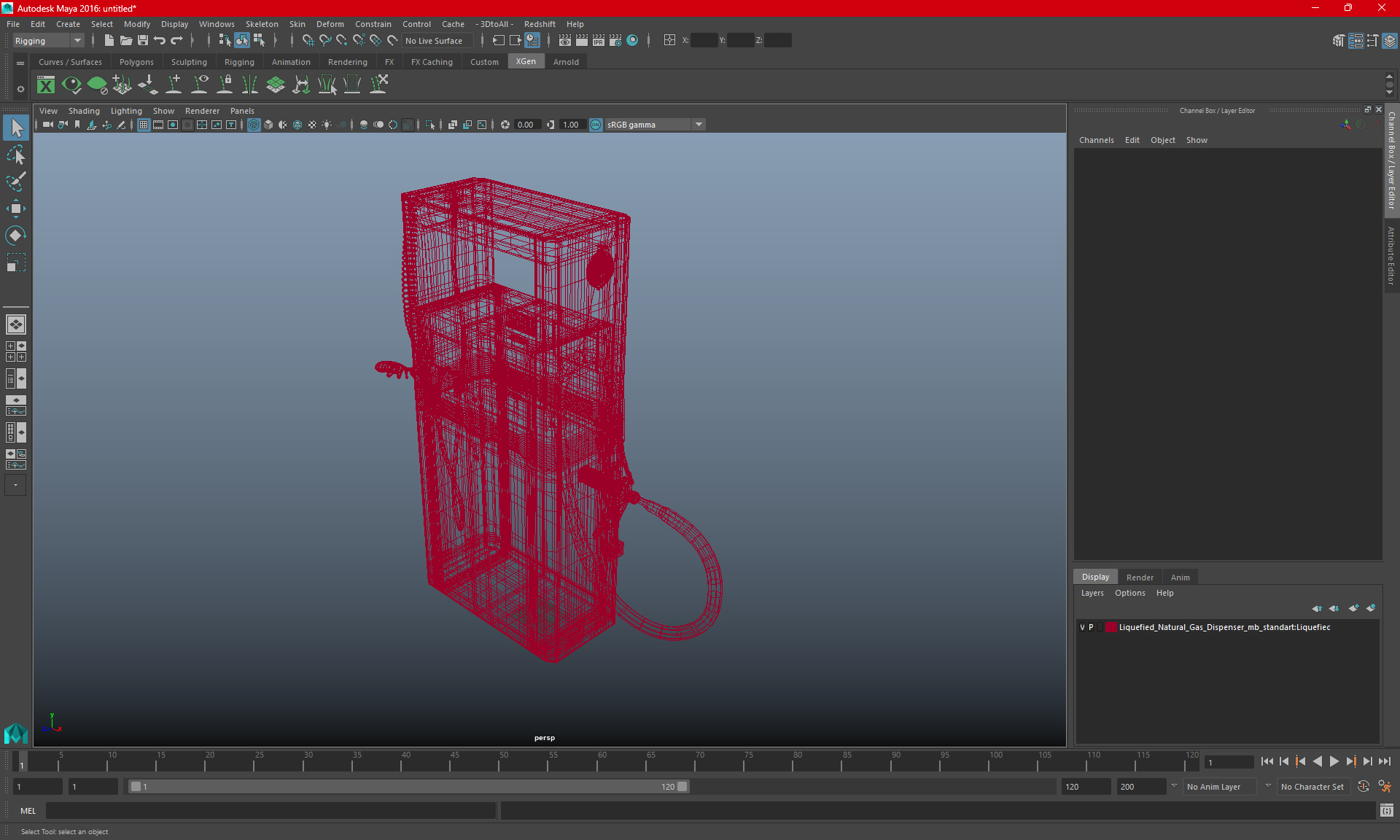Screen dimensions: 1400x840
Task: Open the No Character Set dropdown
Action: coord(1315,787)
